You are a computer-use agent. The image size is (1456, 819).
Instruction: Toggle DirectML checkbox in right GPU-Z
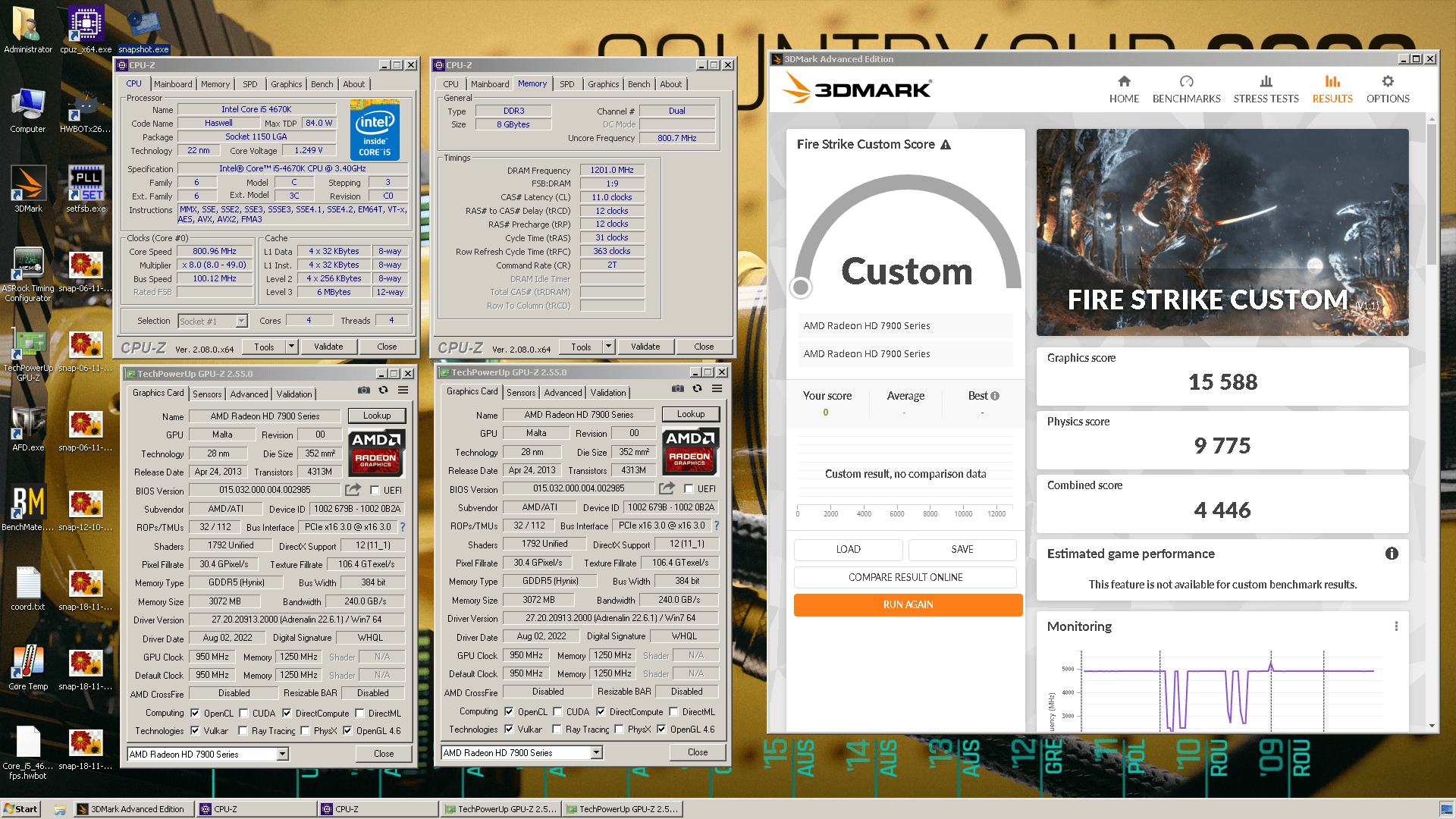673,711
